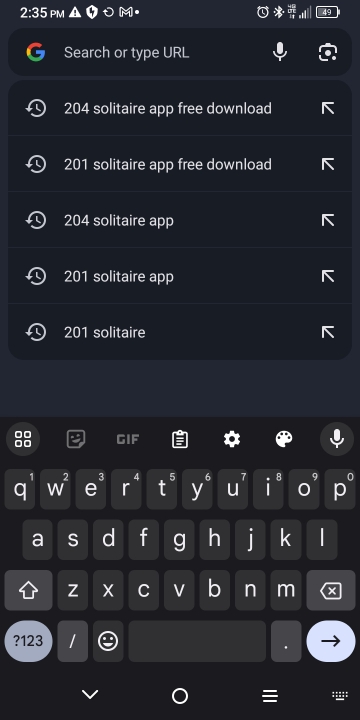Hide keyboard using the down chevron
Viewport: 360px width, 720px height.
pyautogui.click(x=90, y=694)
